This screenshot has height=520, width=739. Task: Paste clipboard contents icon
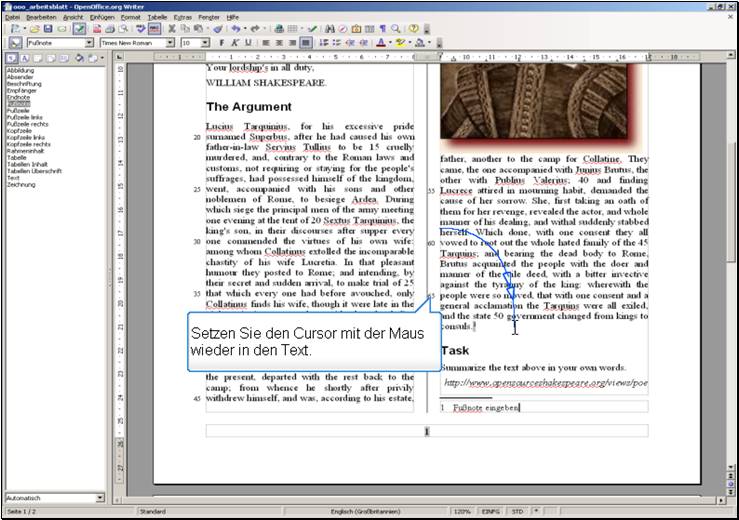click(x=198, y=29)
